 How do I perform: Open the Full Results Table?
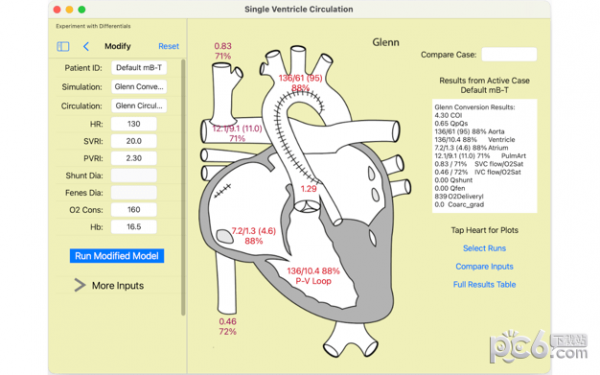[484, 285]
